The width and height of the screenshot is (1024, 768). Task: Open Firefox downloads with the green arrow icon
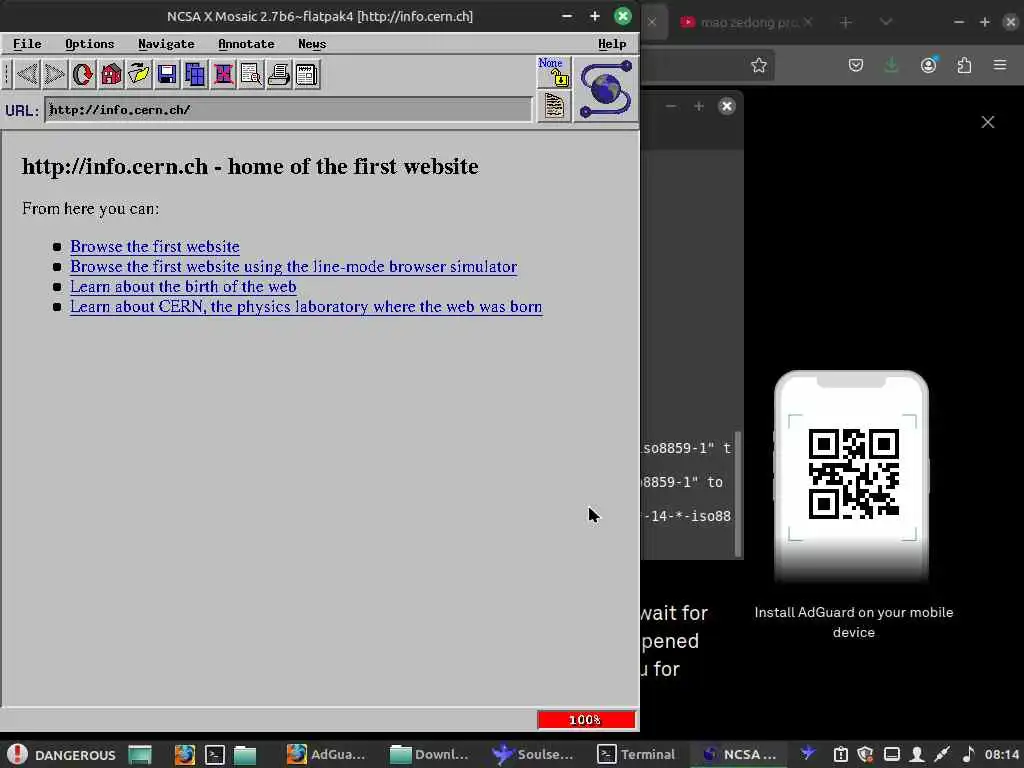tap(891, 65)
